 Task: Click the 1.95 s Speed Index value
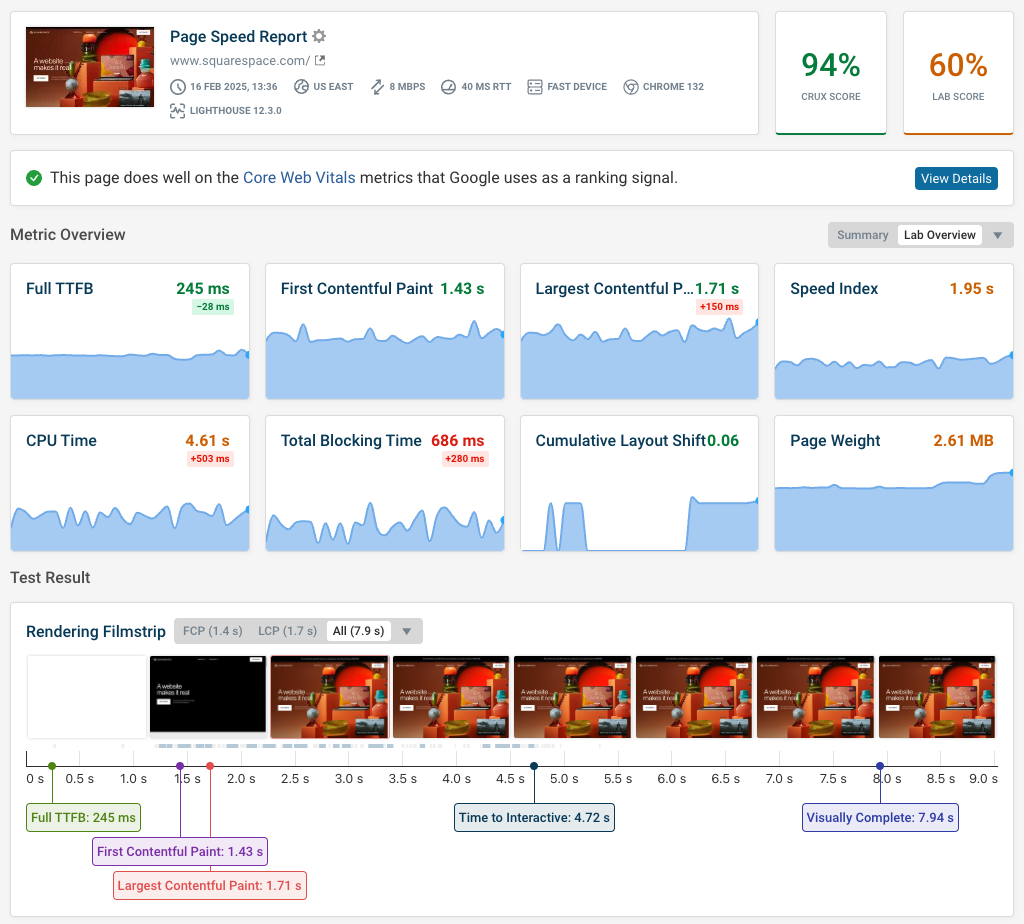pyautogui.click(x=972, y=289)
